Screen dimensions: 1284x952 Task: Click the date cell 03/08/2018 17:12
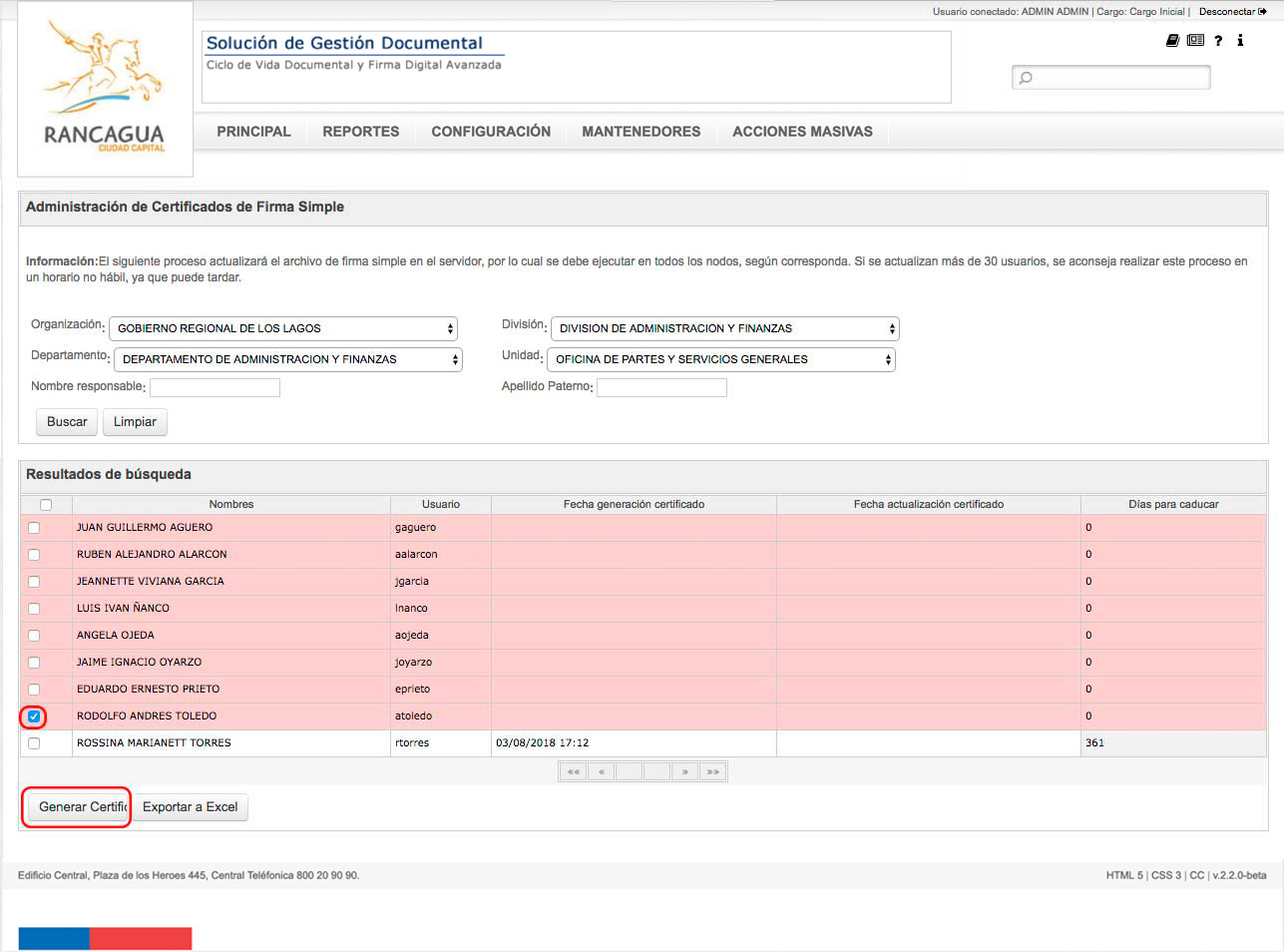coord(634,743)
